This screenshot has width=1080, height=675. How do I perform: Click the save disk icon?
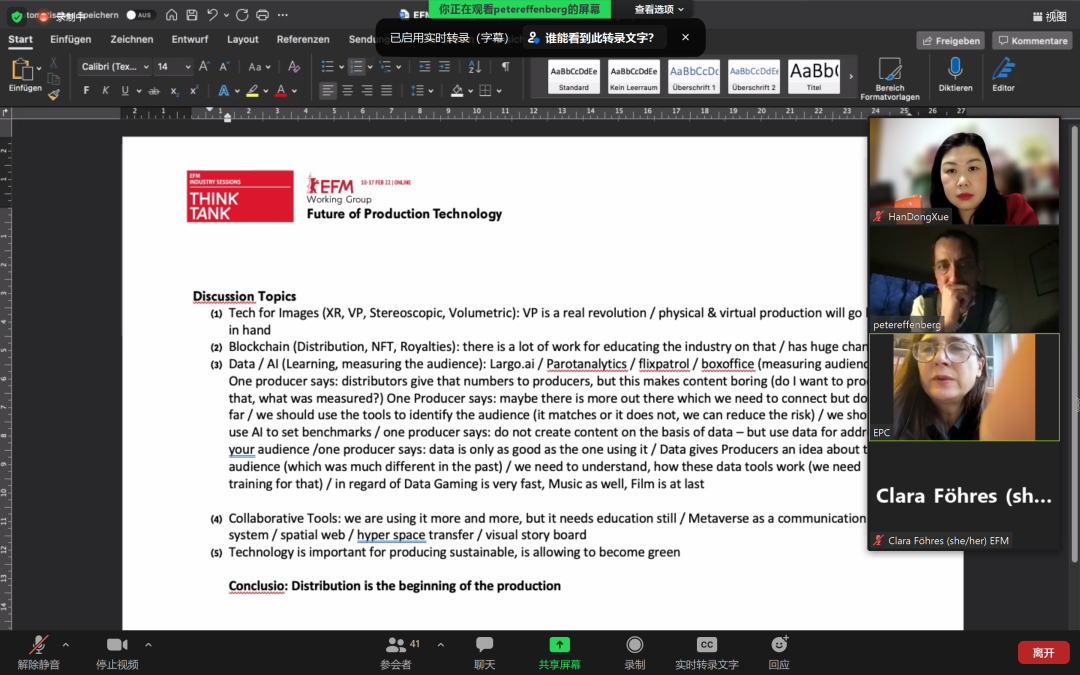[192, 14]
